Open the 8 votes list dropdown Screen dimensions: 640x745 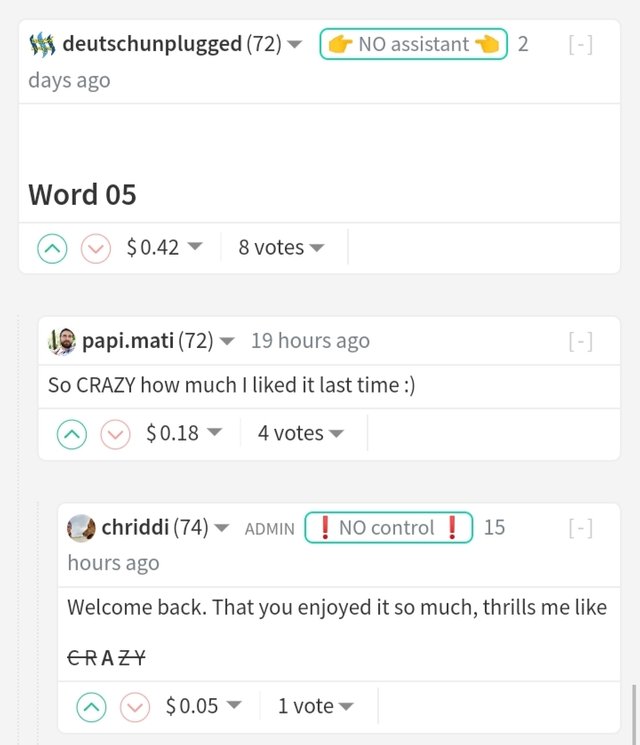pos(281,248)
